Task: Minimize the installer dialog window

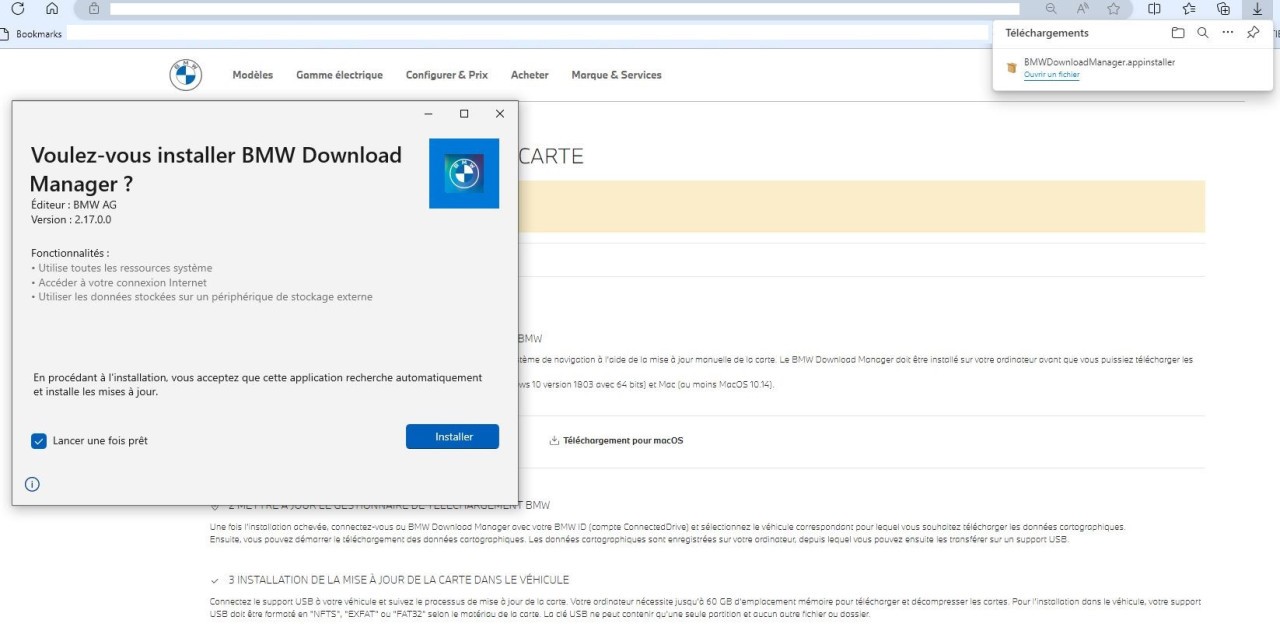Action: coord(429,114)
